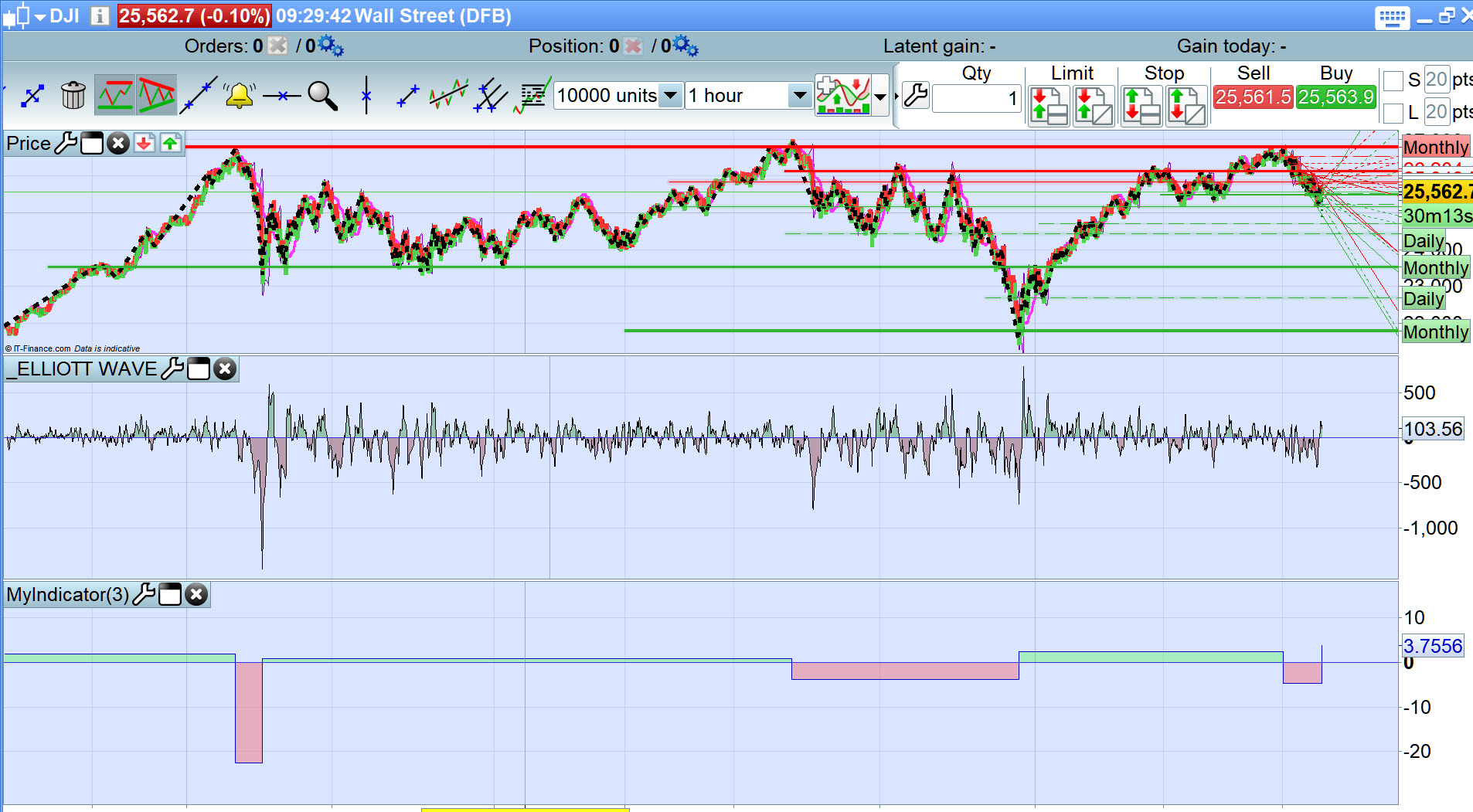Click the Qty input field
Viewport: 1473px width, 812px height.
click(977, 98)
